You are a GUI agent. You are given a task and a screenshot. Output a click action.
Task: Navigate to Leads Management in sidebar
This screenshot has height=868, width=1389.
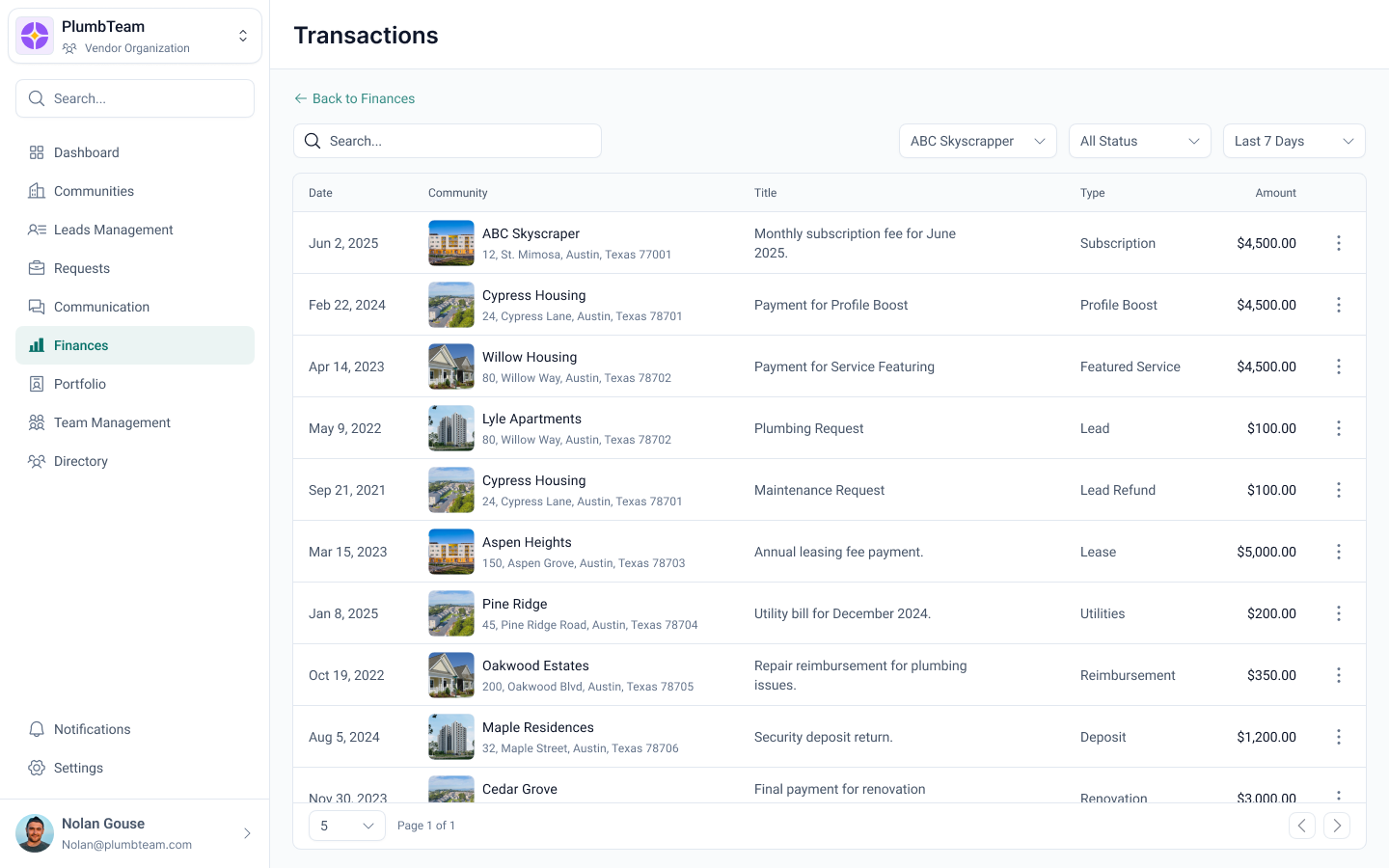[x=113, y=230]
